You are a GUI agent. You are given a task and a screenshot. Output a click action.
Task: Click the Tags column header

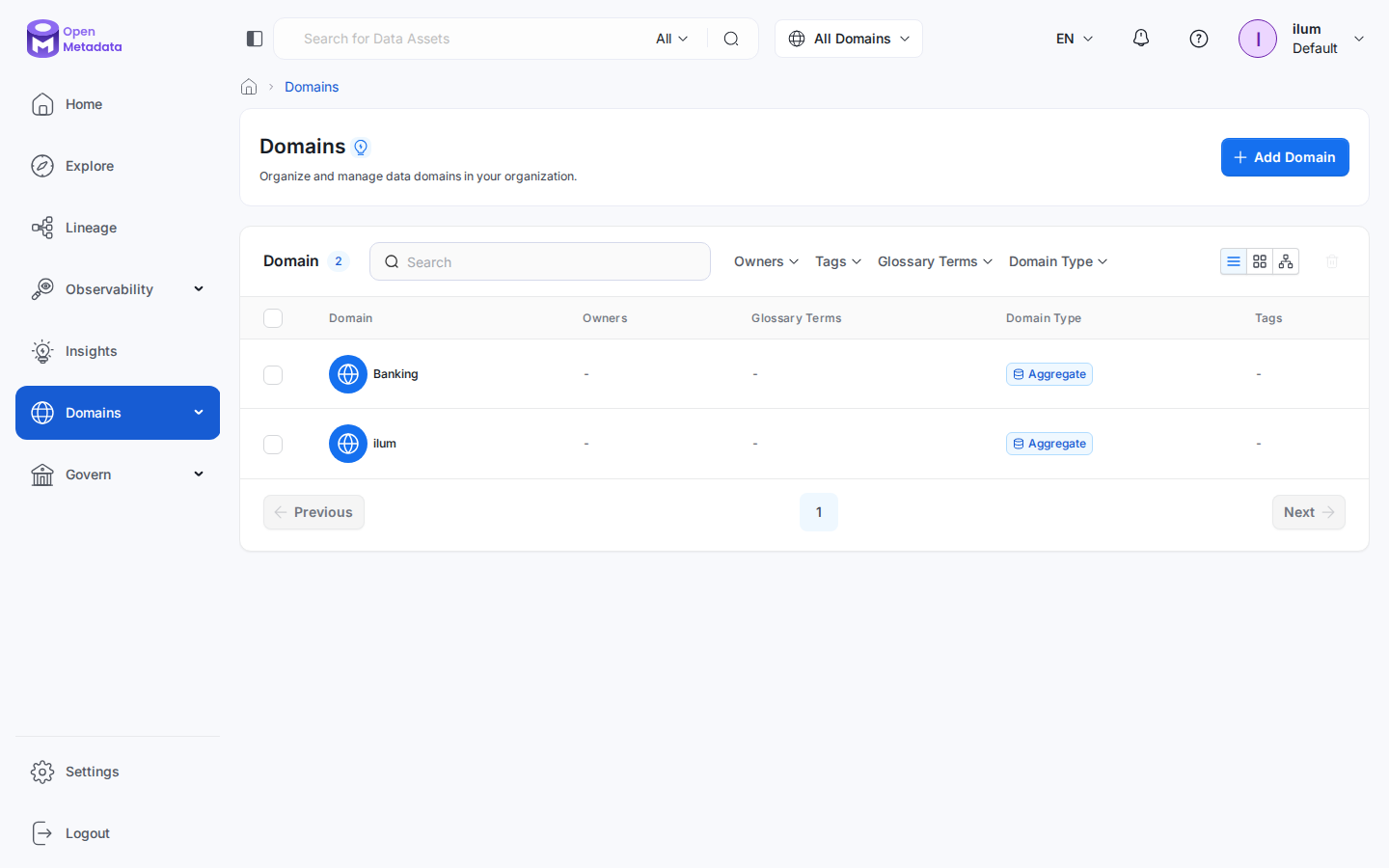pyautogui.click(x=1268, y=318)
